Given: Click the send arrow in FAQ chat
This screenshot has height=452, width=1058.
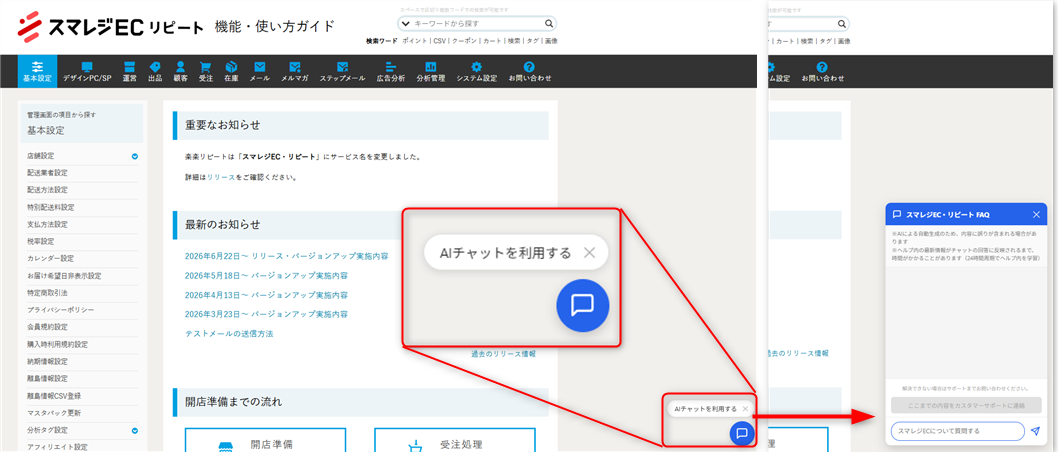Looking at the screenshot, I should [1036, 430].
